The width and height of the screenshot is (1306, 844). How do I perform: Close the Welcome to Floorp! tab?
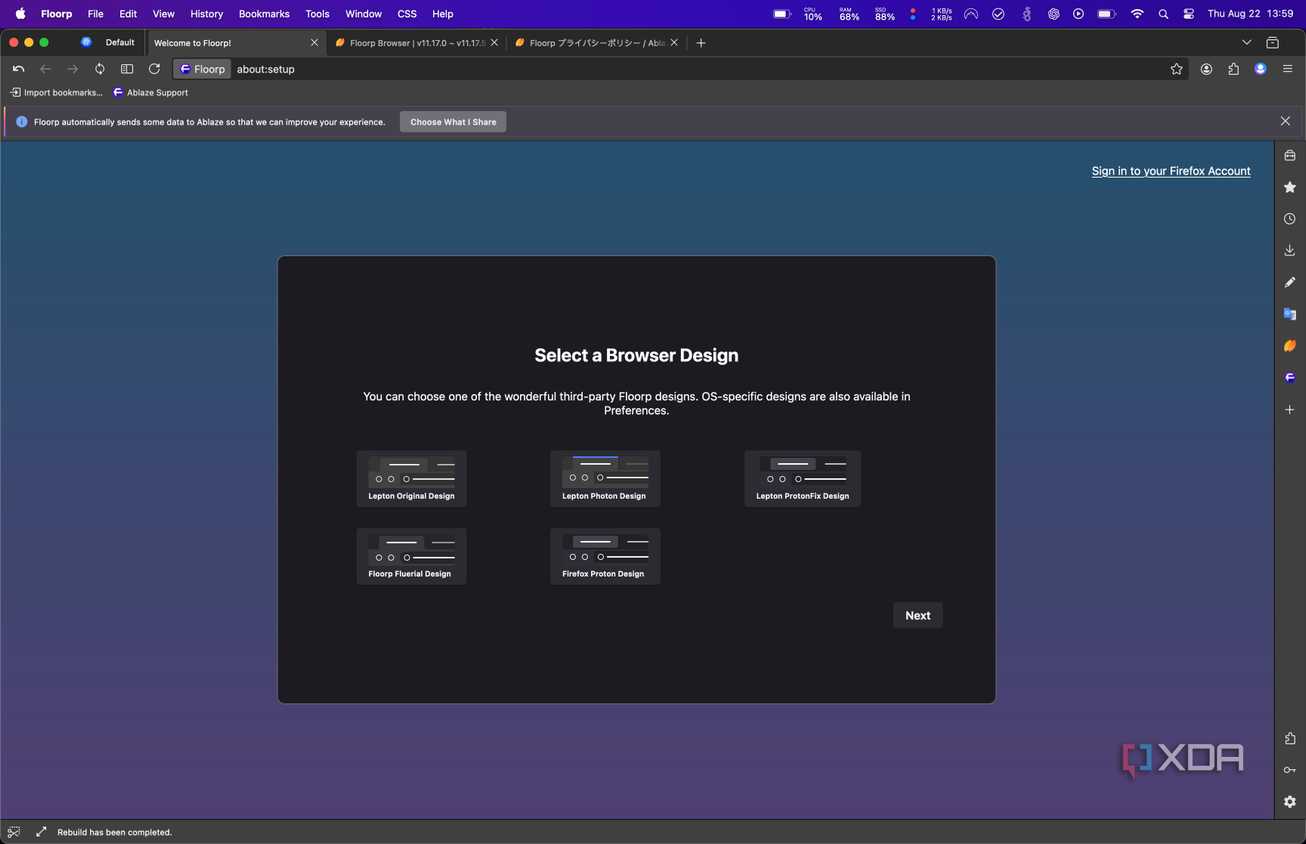(314, 43)
